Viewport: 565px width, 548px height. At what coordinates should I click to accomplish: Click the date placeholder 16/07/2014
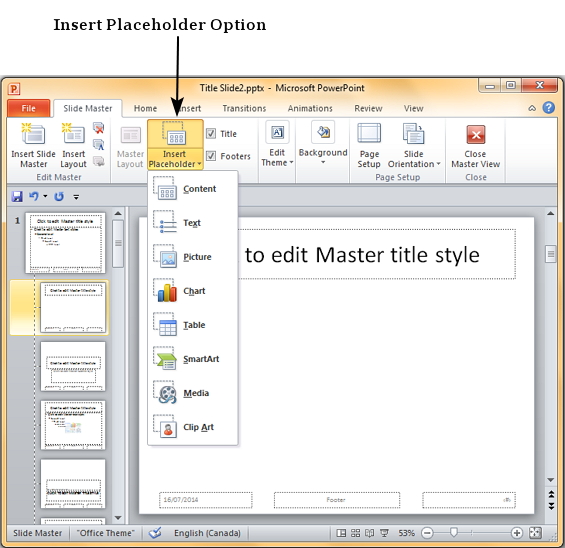[205, 500]
